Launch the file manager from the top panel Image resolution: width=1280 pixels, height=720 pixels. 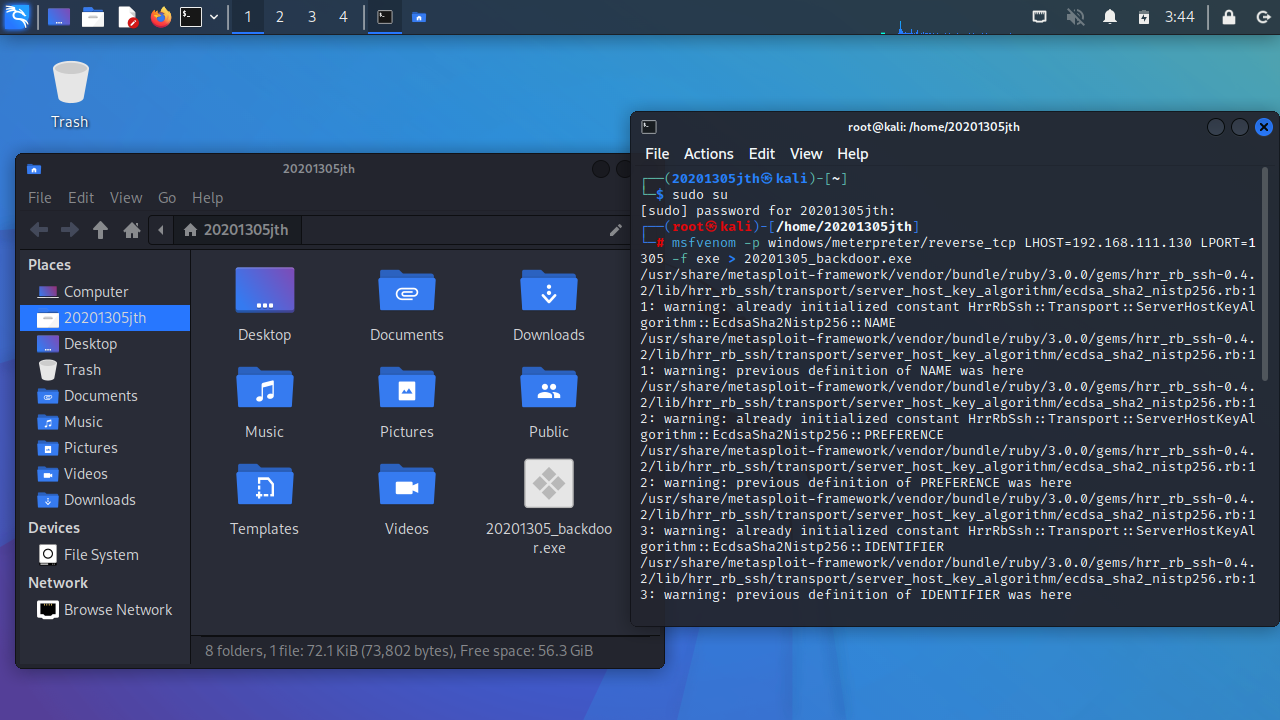93,17
